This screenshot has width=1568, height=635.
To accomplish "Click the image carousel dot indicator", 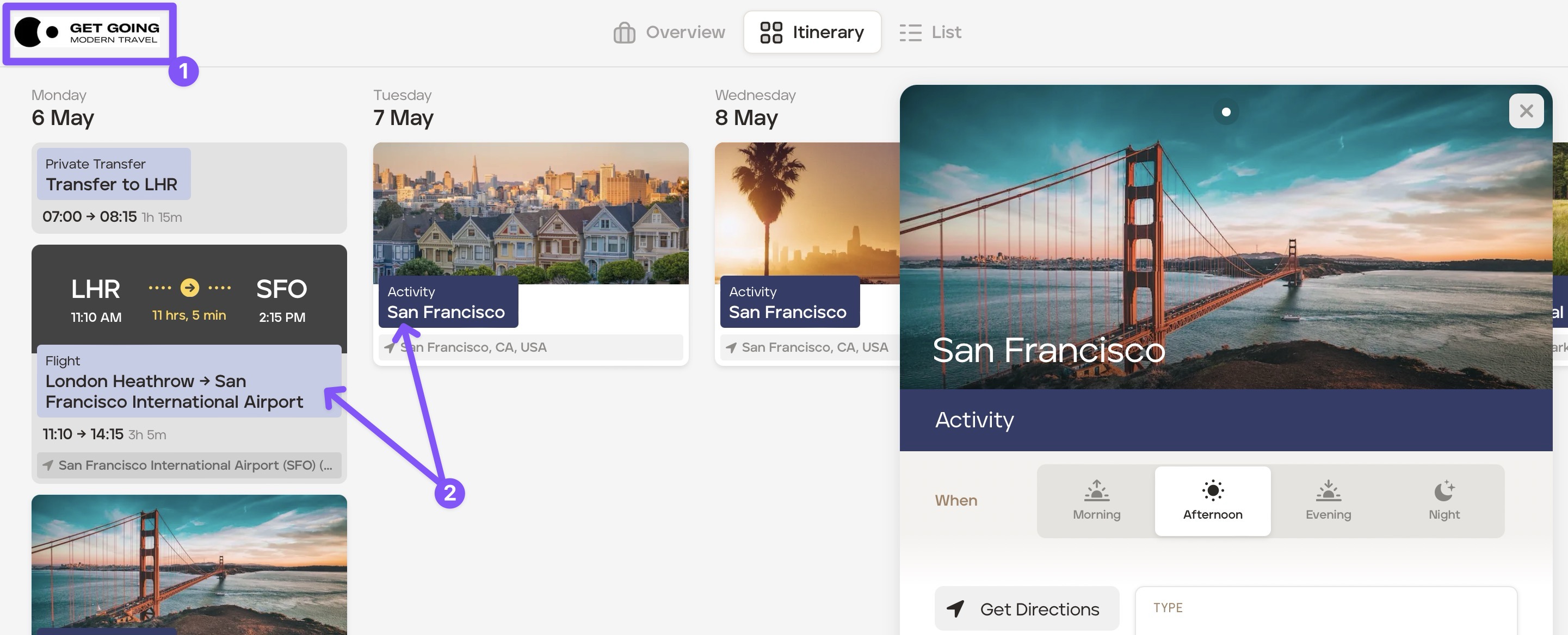I will tap(1226, 112).
